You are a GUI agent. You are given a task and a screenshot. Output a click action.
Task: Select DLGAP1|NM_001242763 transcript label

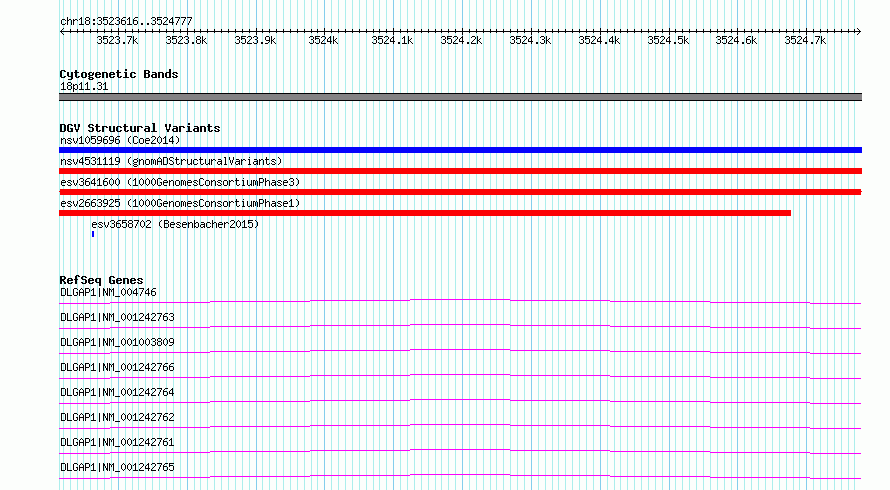tap(117, 317)
